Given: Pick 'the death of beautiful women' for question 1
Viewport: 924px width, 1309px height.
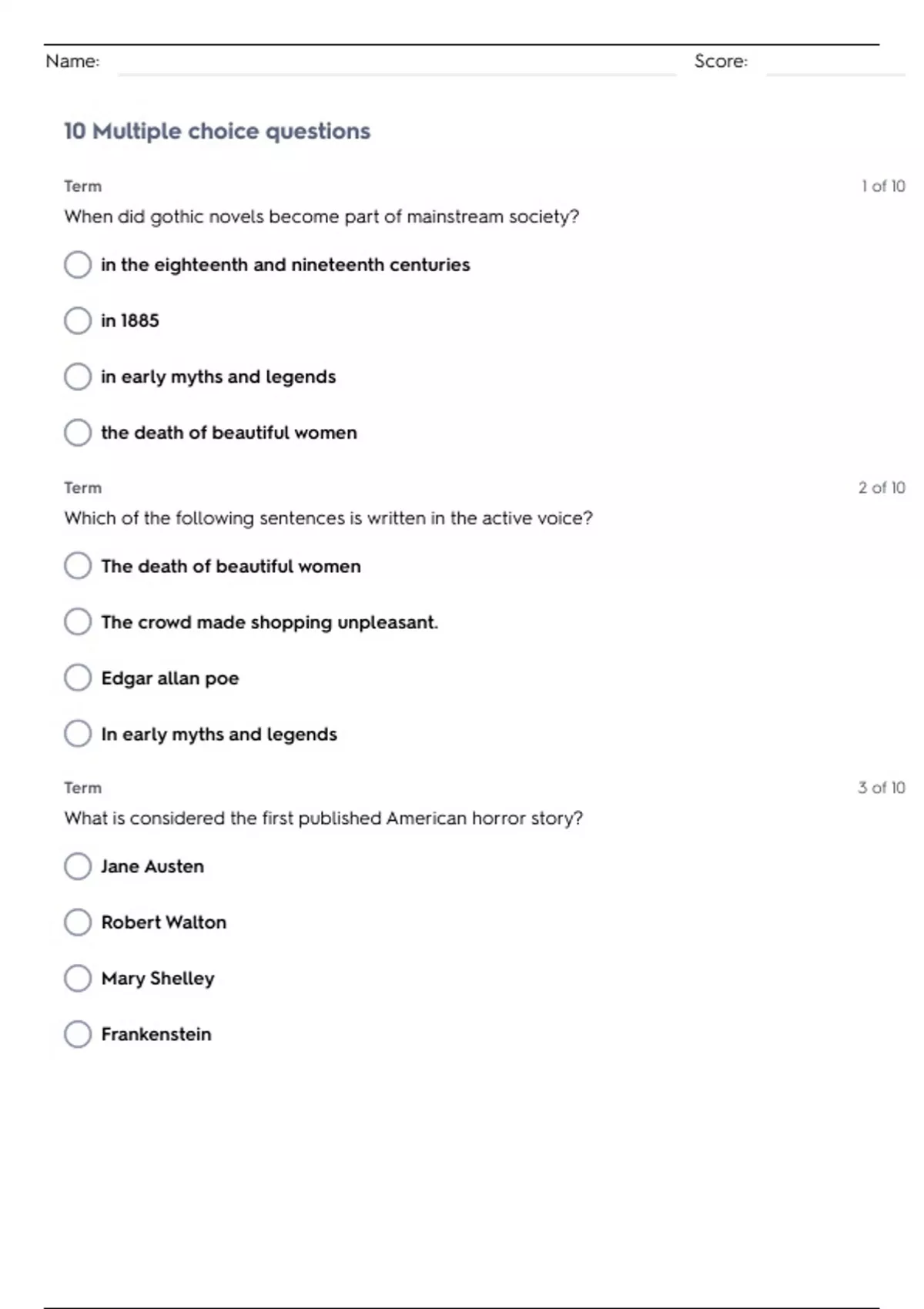Looking at the screenshot, I should click(x=78, y=433).
